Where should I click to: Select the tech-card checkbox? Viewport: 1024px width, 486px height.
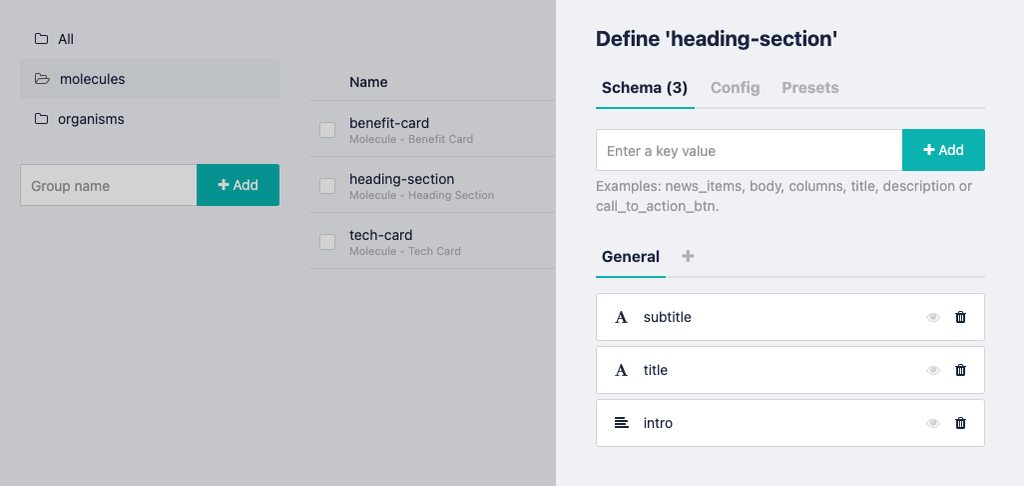coord(327,242)
